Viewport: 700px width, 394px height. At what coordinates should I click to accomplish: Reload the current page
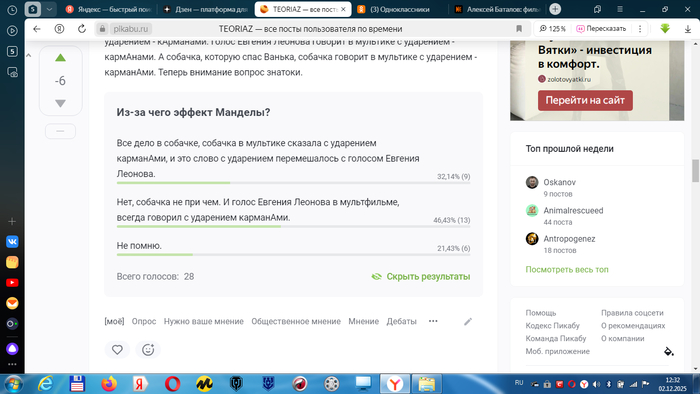(82, 29)
